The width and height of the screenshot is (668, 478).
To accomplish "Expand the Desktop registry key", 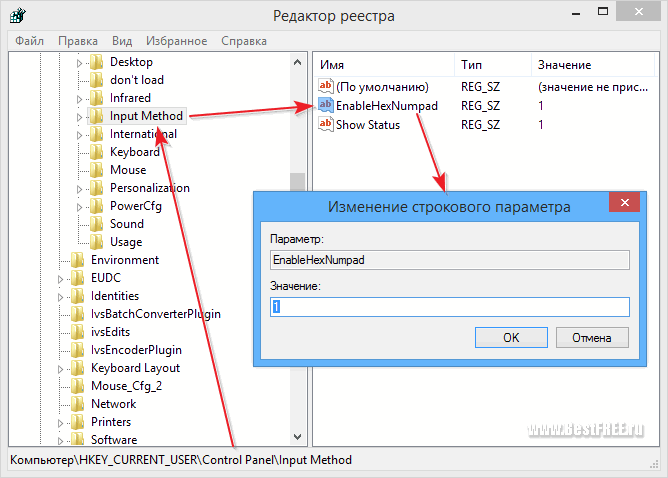I will [x=81, y=62].
